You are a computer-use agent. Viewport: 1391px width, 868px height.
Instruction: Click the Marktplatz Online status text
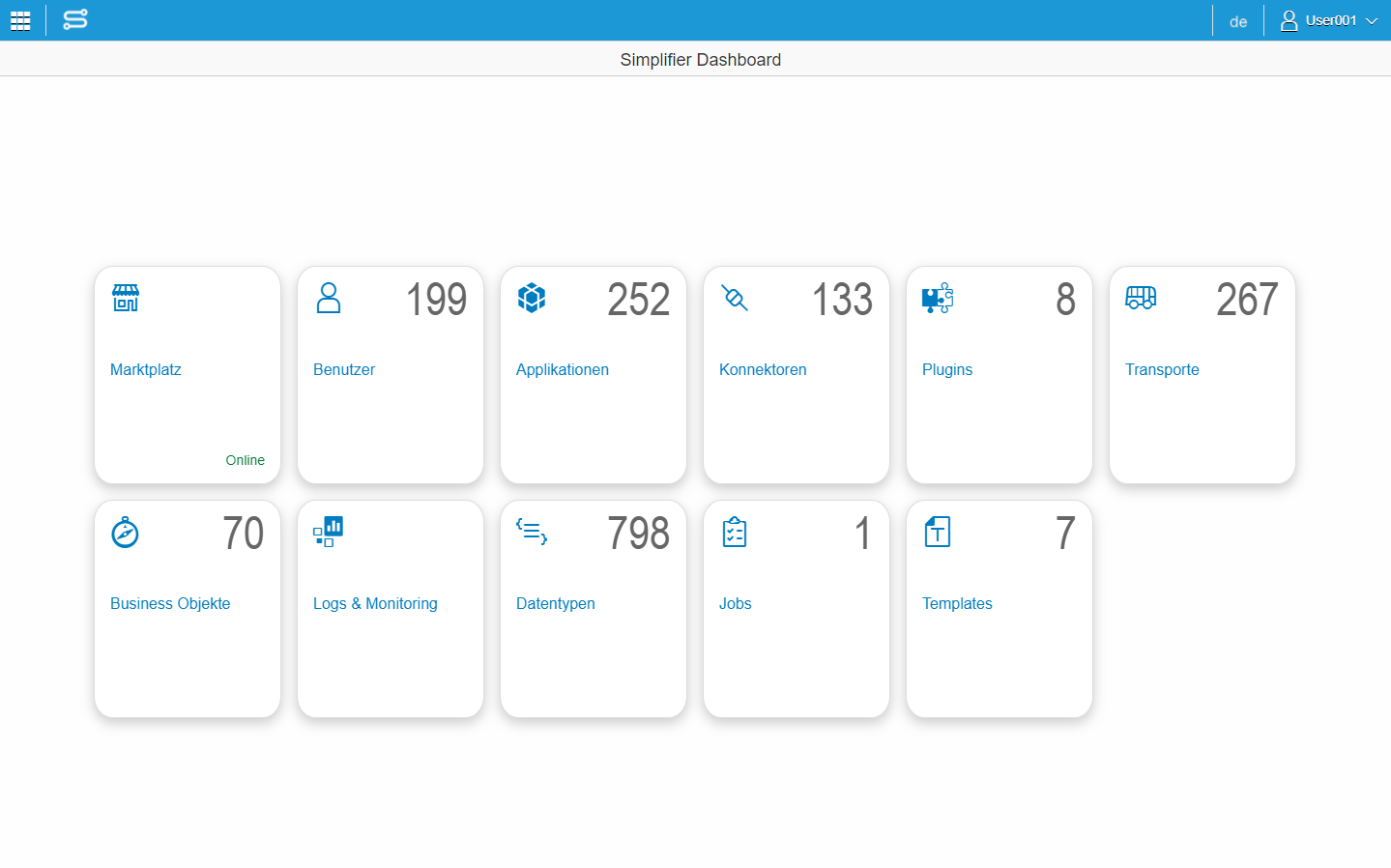point(246,460)
